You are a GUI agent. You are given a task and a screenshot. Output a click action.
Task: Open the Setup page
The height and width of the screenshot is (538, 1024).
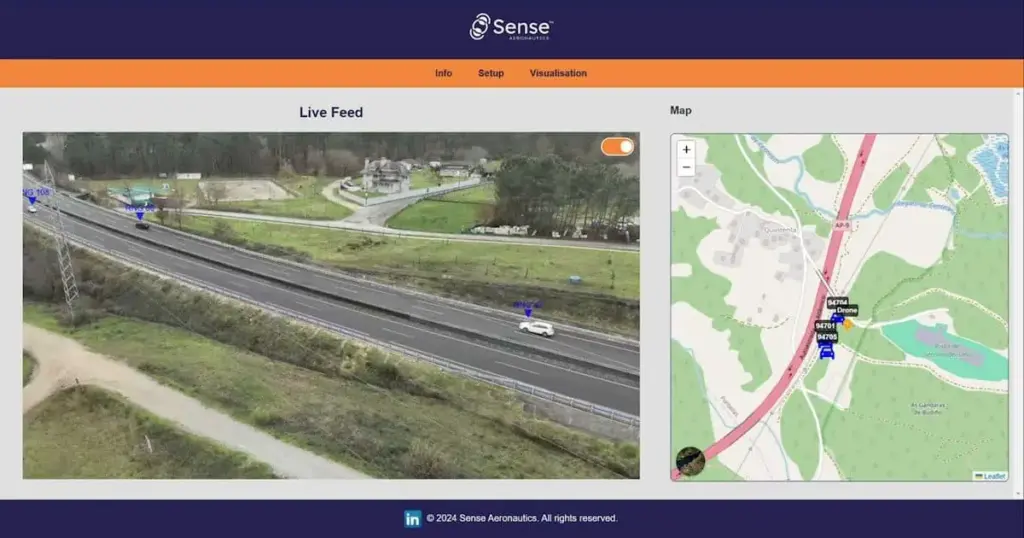point(491,73)
